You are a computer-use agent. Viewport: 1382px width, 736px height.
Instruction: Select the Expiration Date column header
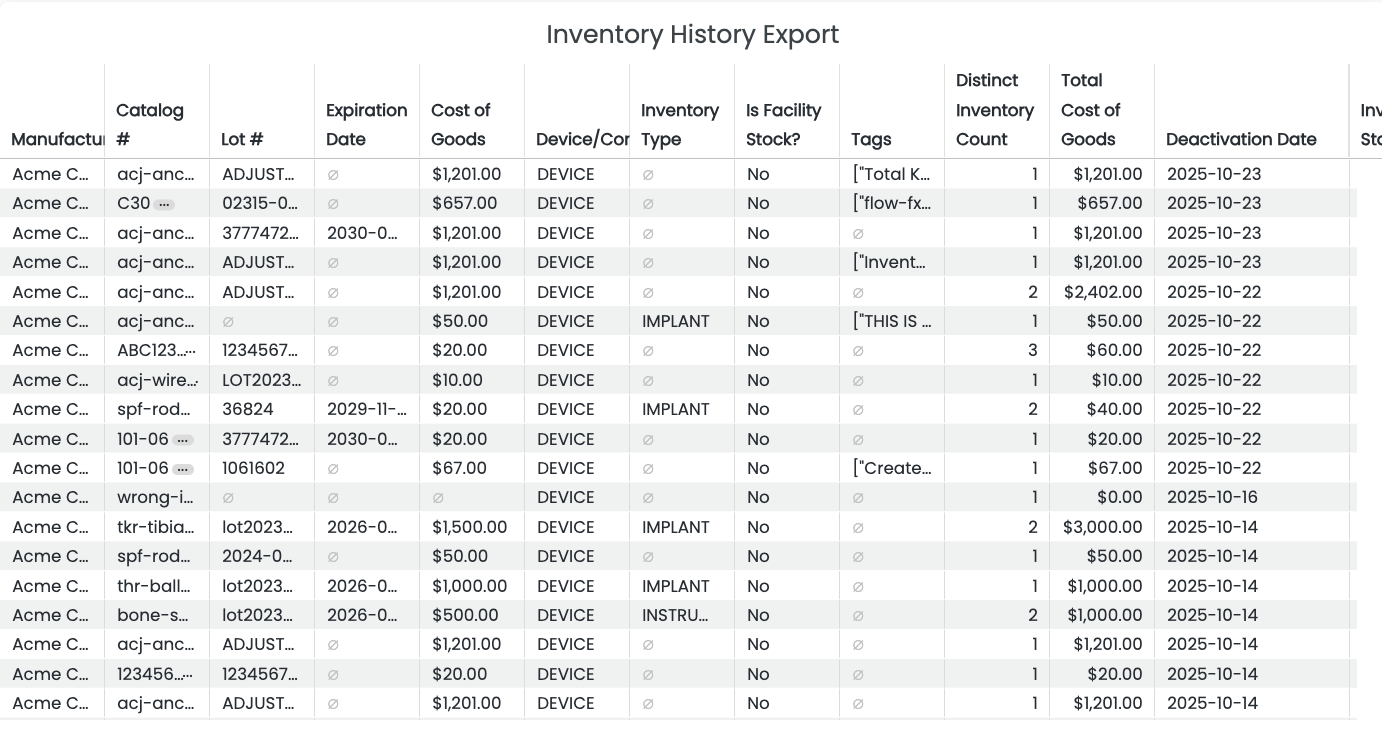(366, 125)
